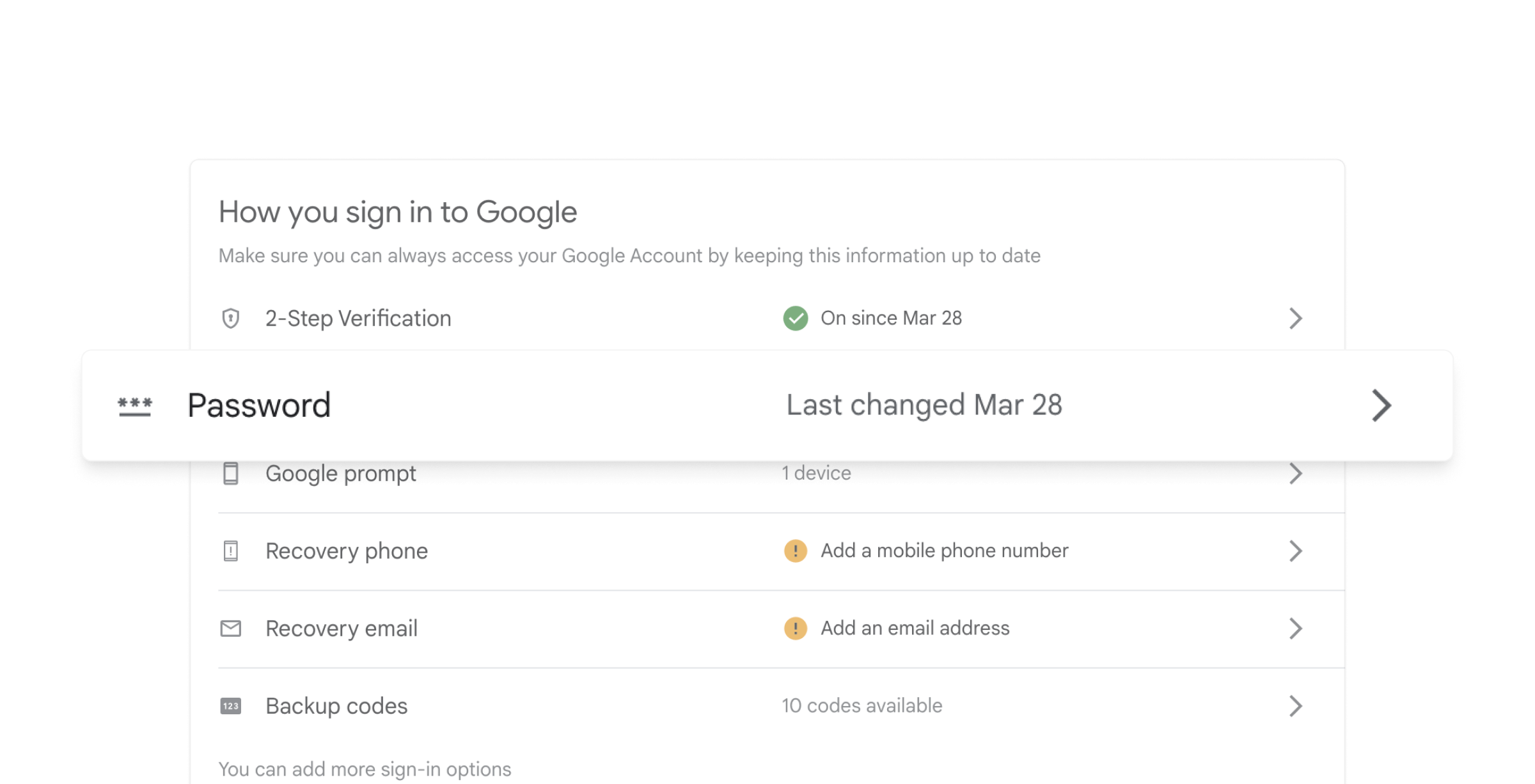This screenshot has width=1535, height=784.
Task: Click the Backup codes 123 icon
Action: coord(230,706)
